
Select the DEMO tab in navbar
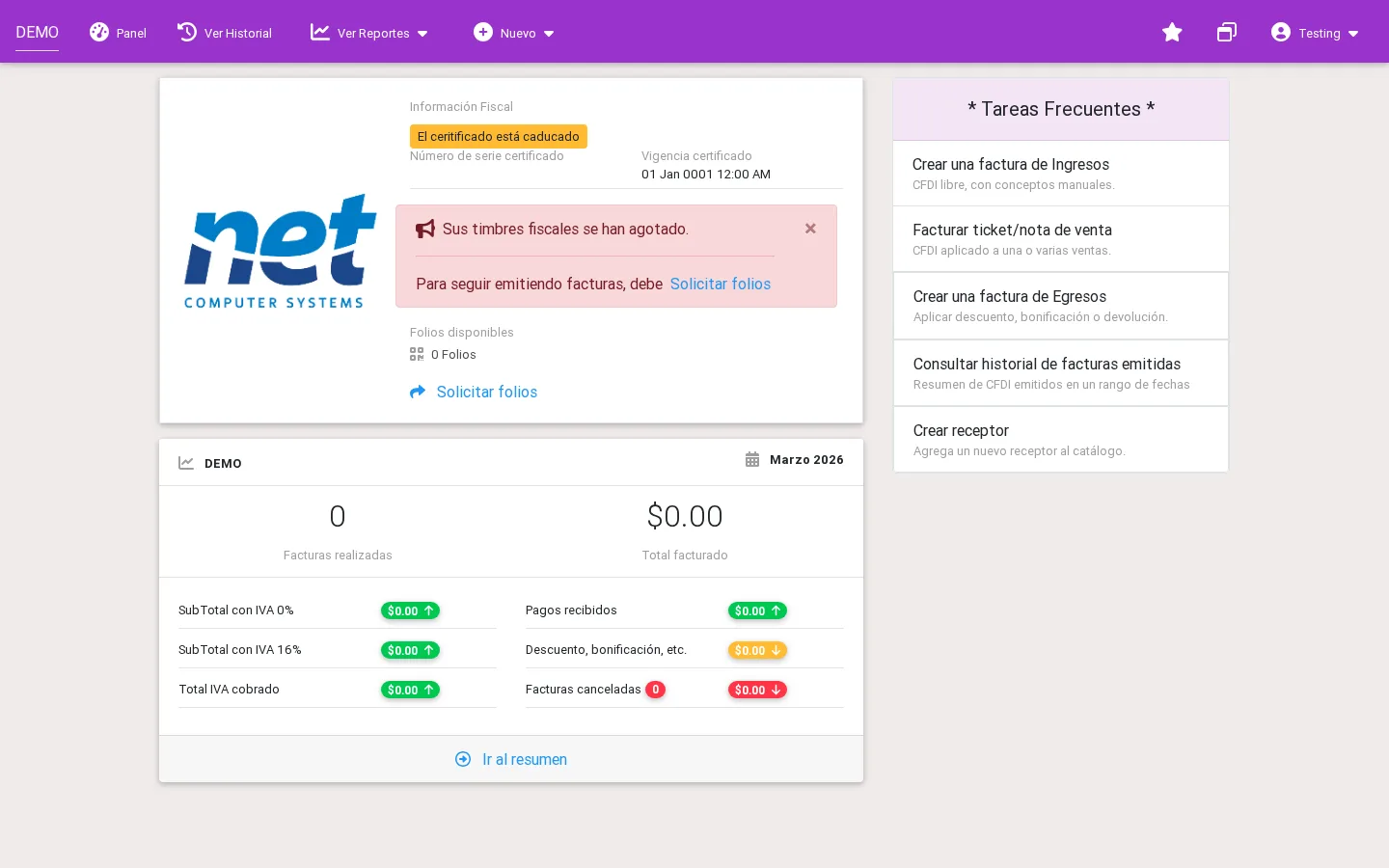[x=37, y=33]
